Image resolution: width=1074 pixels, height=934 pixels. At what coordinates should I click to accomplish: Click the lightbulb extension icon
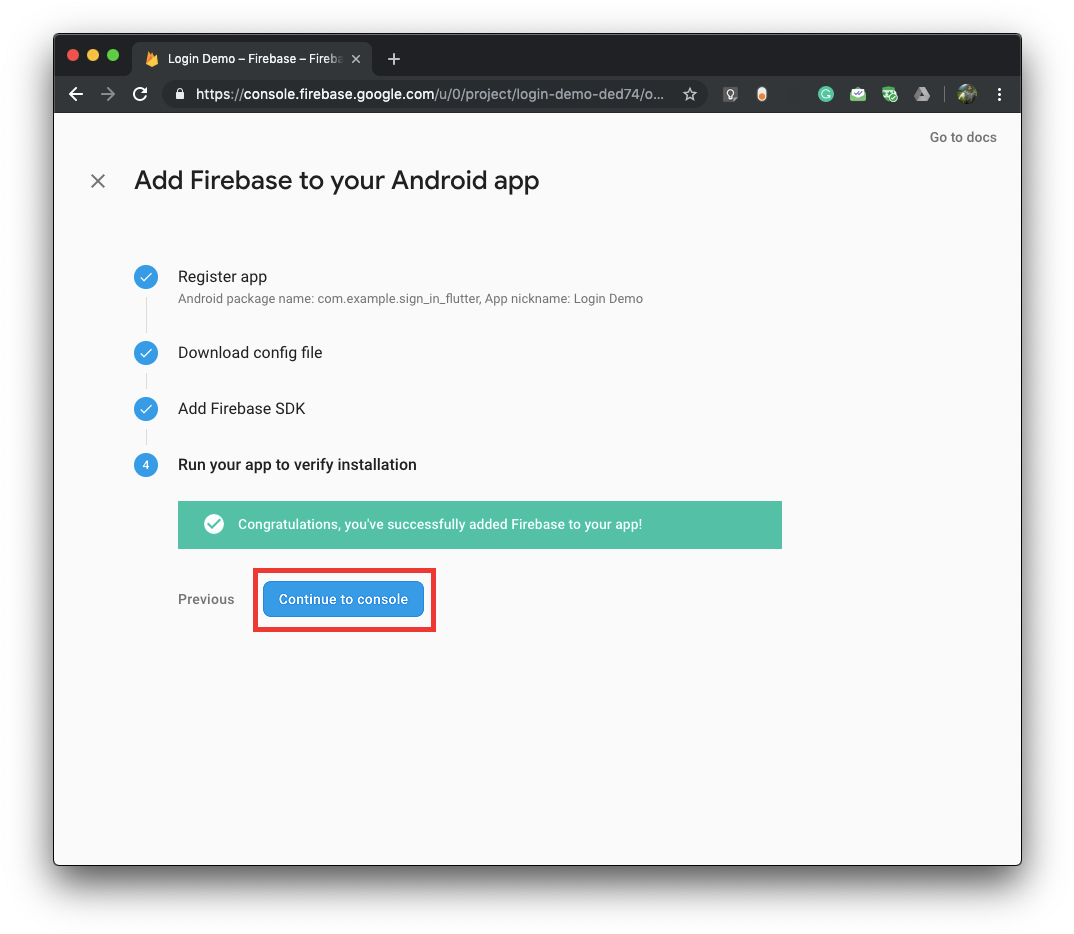pos(730,94)
